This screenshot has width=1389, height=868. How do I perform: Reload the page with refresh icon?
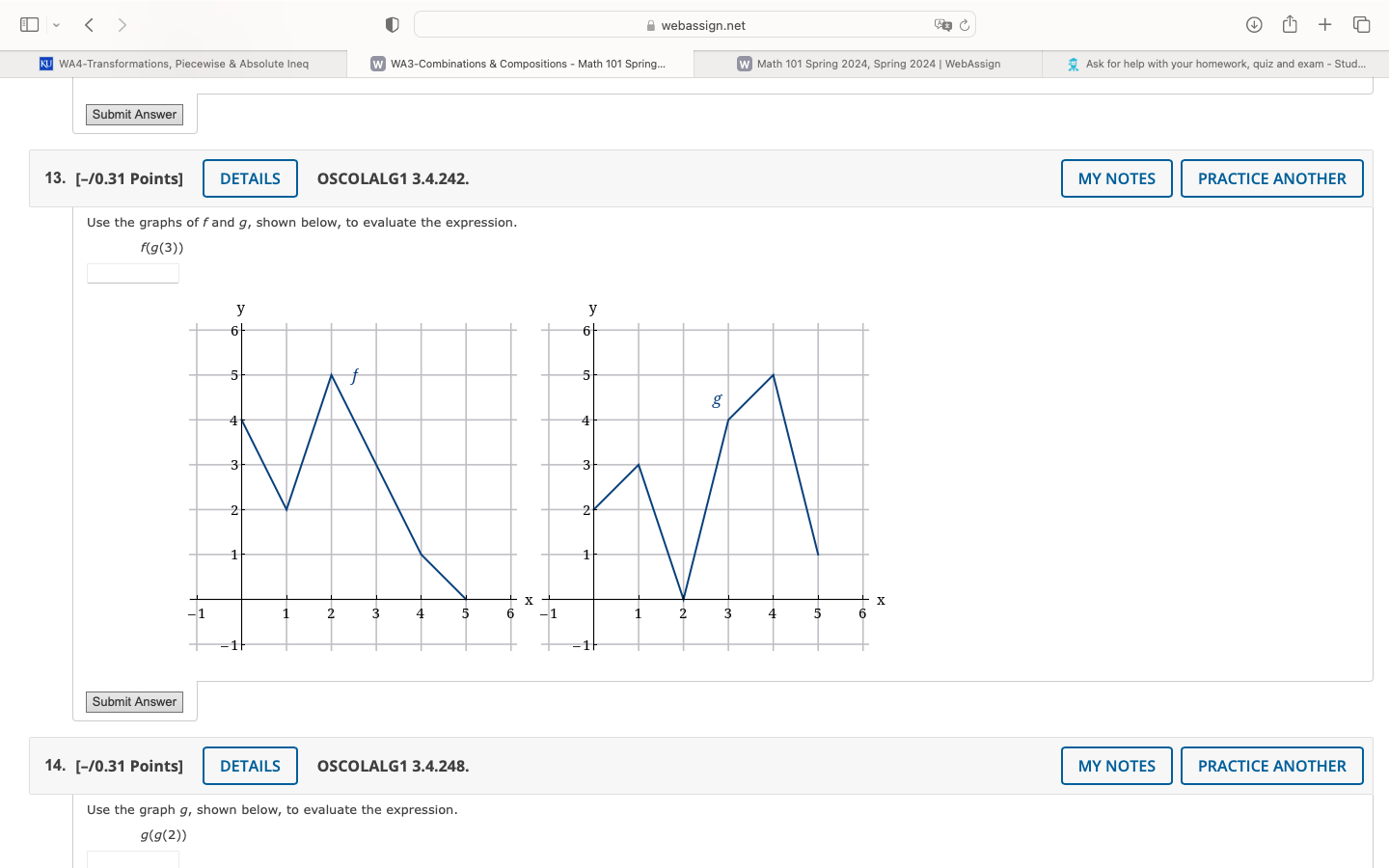(965, 25)
